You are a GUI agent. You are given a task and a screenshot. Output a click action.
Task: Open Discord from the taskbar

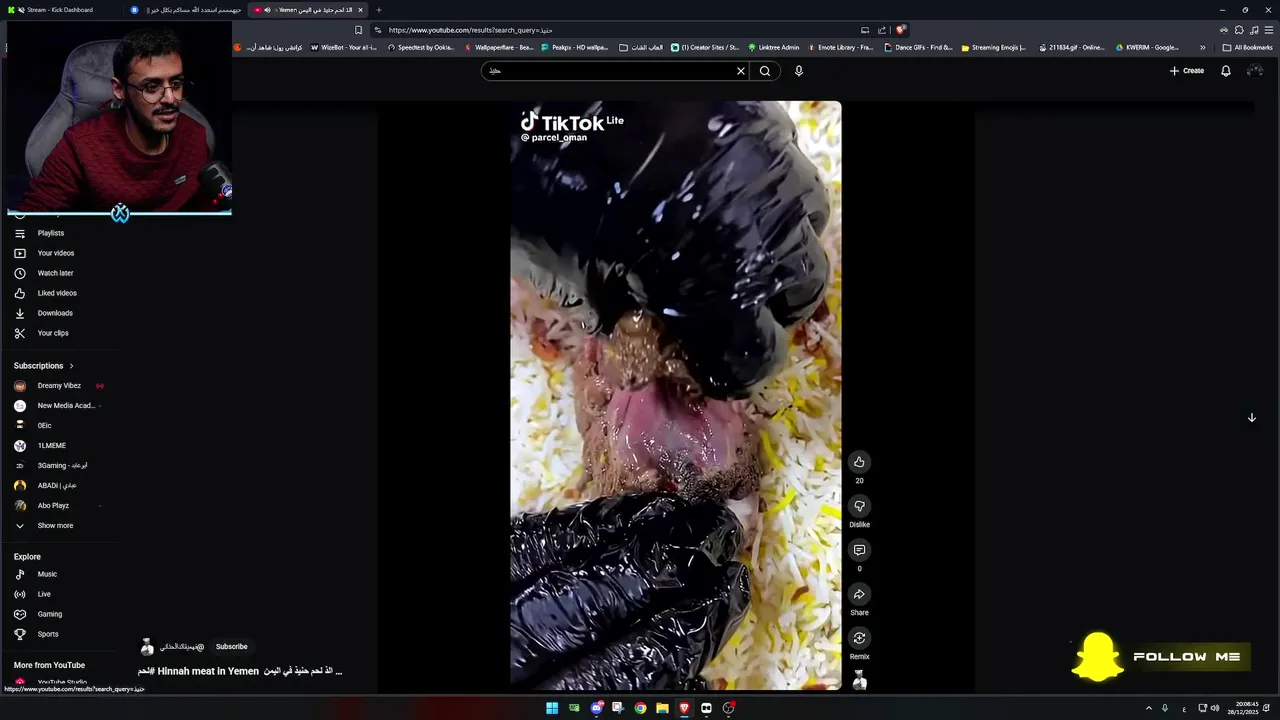596,708
